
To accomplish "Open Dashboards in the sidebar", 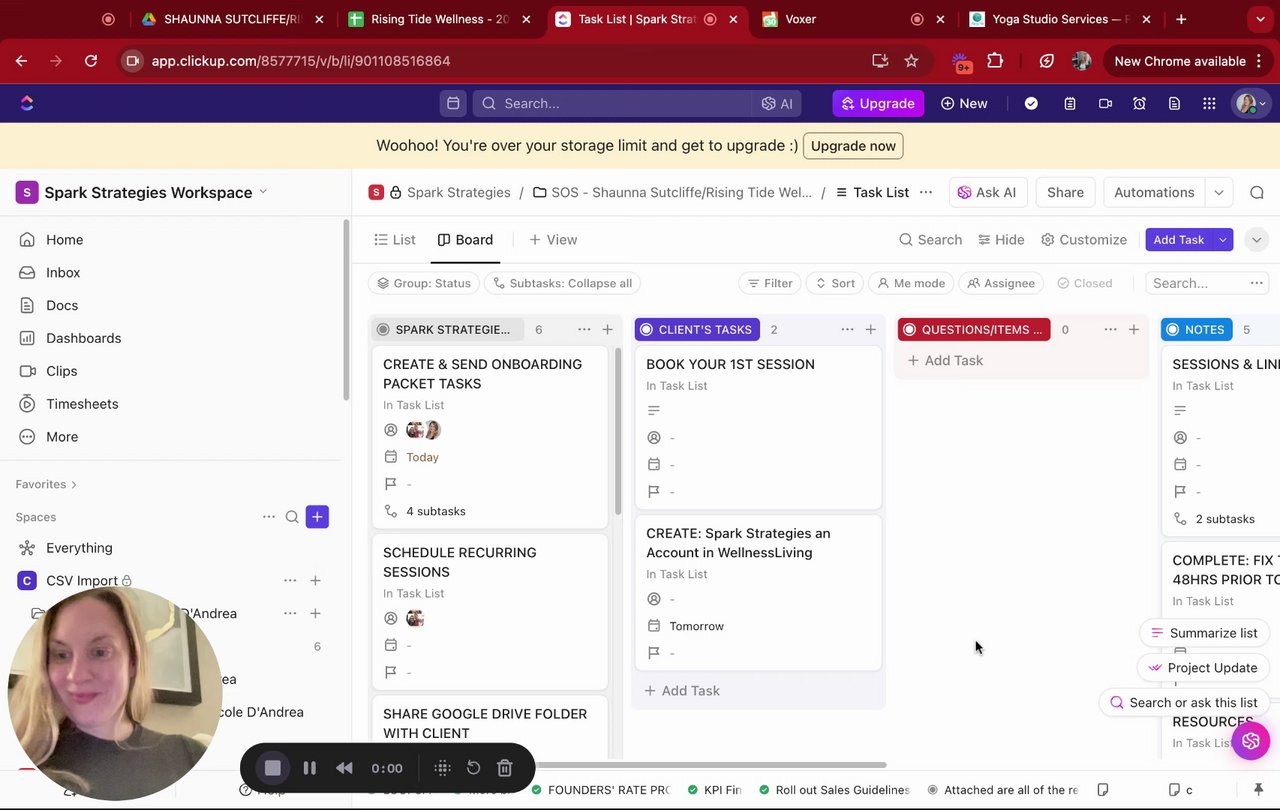I will point(83,338).
